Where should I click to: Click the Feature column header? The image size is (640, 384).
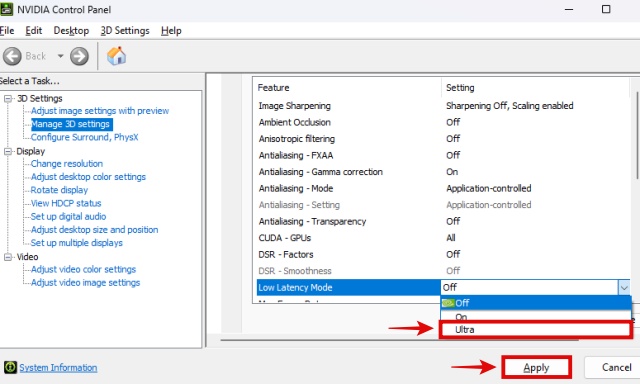click(273, 88)
